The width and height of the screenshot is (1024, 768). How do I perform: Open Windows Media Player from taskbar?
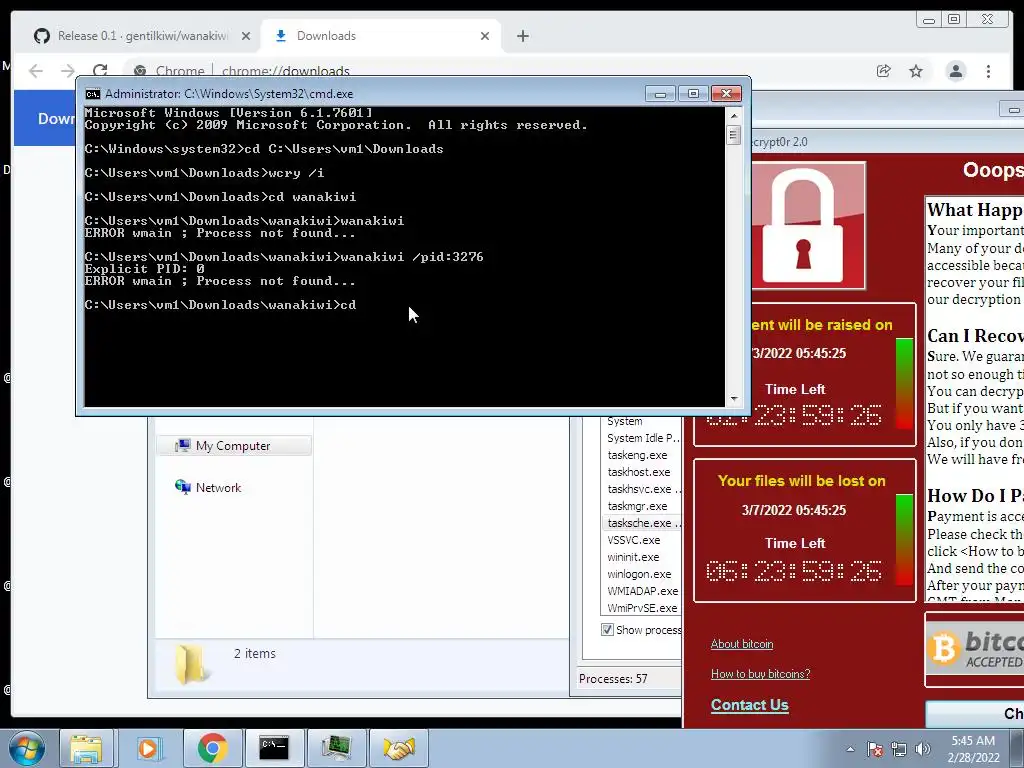pyautogui.click(x=148, y=748)
